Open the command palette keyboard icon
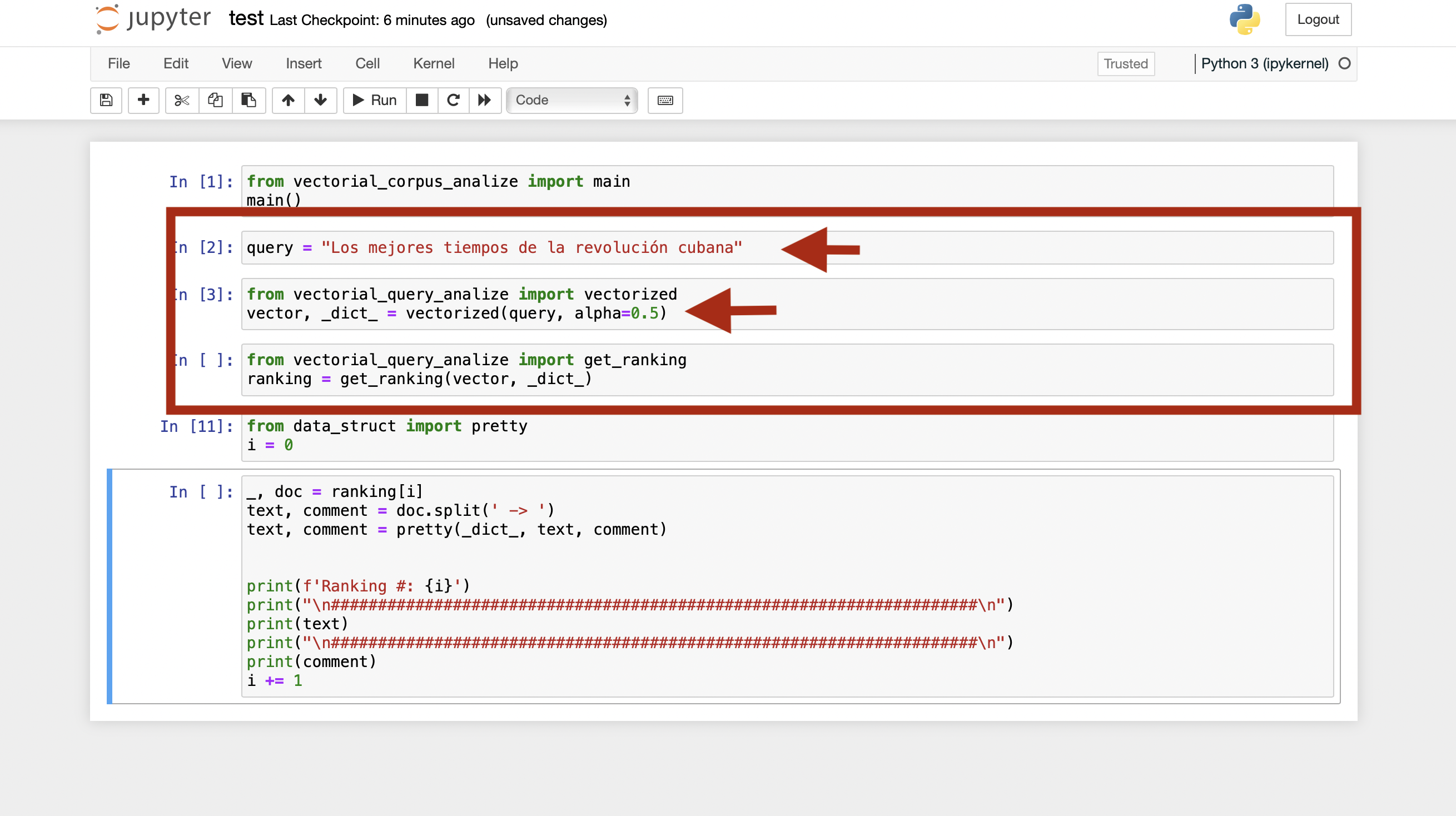This screenshot has height=816, width=1456. click(x=665, y=100)
